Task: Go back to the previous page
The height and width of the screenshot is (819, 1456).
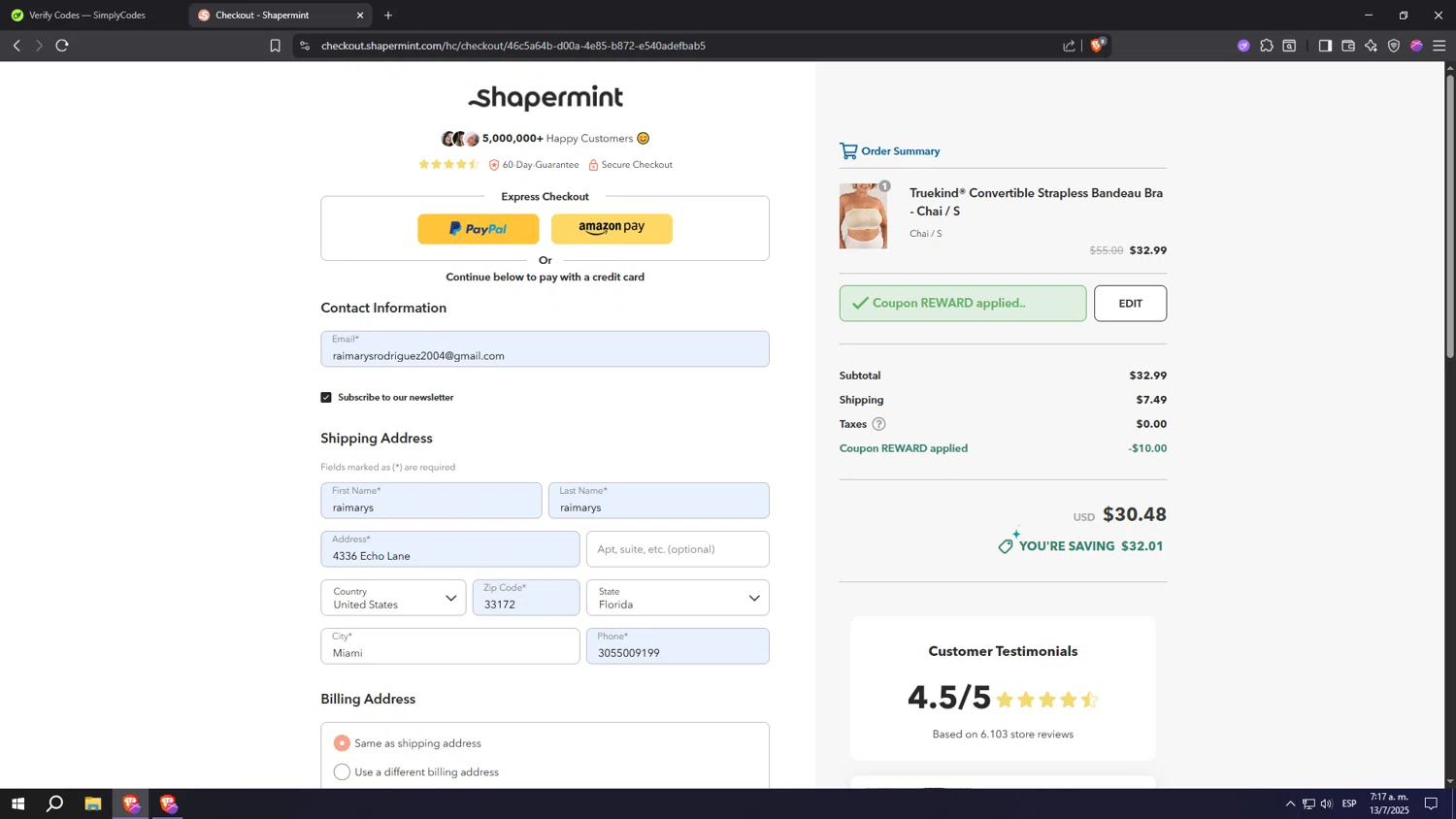Action: [17, 46]
